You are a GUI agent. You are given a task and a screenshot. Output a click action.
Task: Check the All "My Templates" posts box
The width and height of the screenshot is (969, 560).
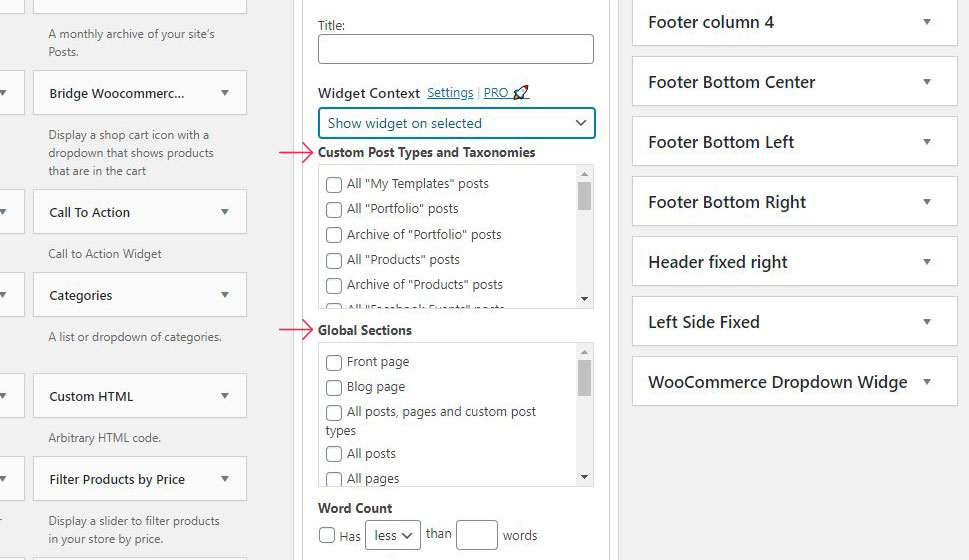(334, 184)
